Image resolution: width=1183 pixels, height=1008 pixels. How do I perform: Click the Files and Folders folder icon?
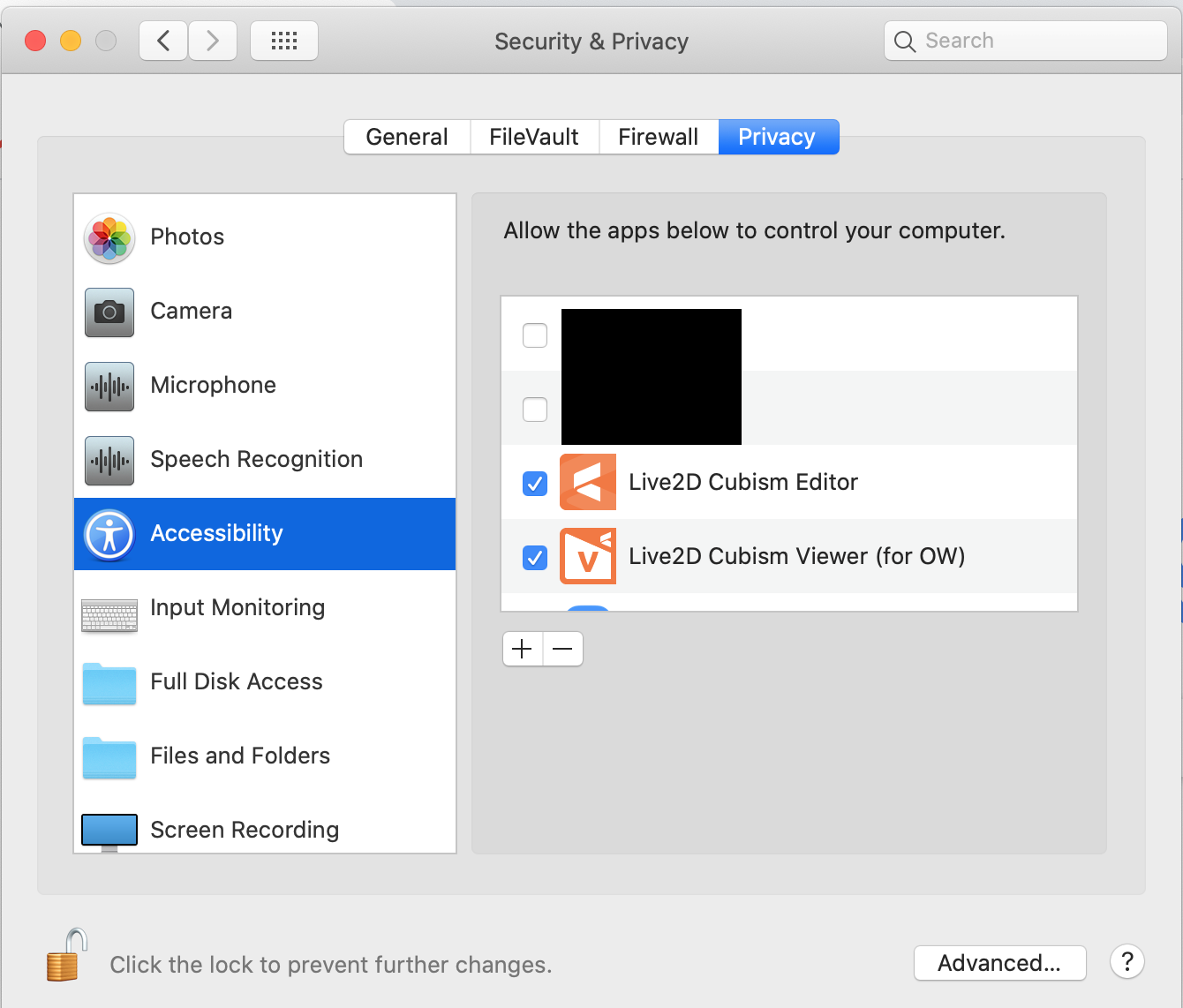(x=109, y=757)
